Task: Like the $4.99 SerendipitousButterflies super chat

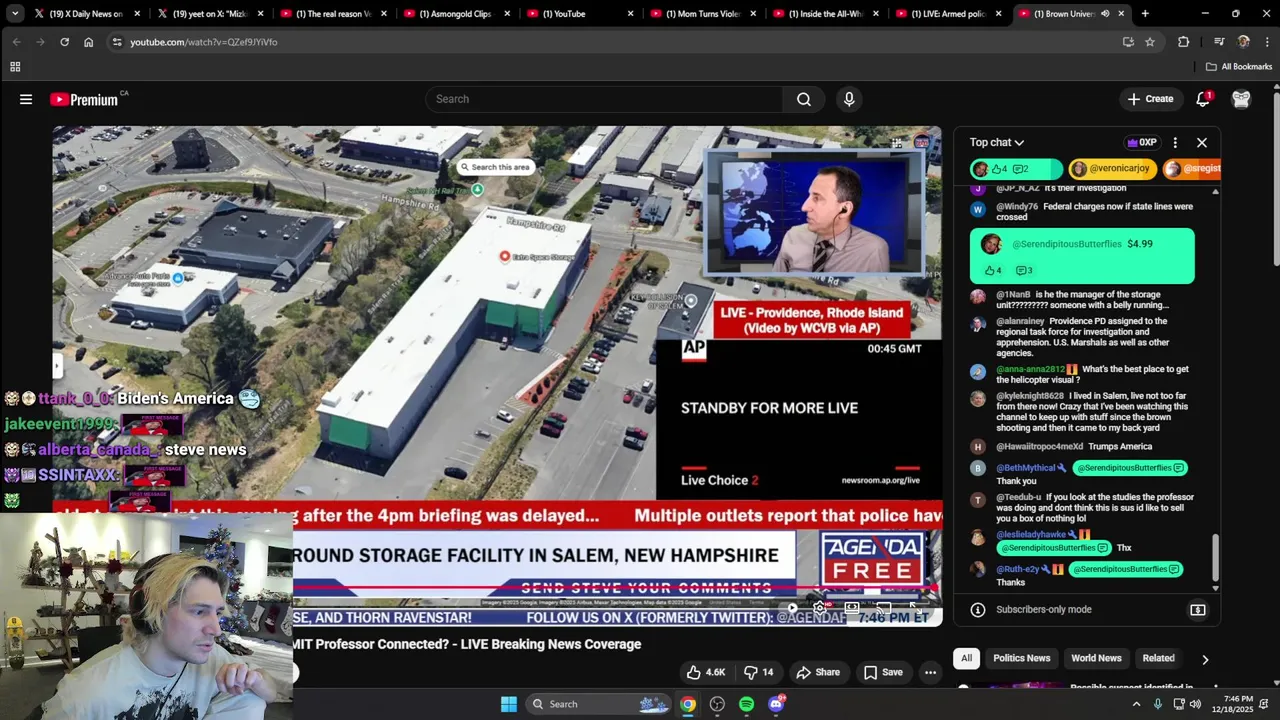Action: point(993,271)
